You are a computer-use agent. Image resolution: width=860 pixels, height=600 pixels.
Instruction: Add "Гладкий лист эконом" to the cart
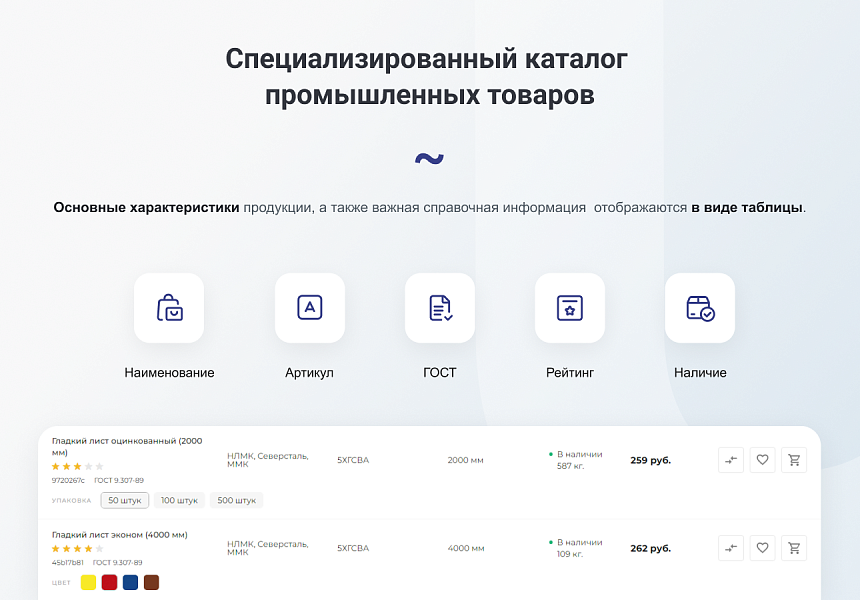point(794,548)
